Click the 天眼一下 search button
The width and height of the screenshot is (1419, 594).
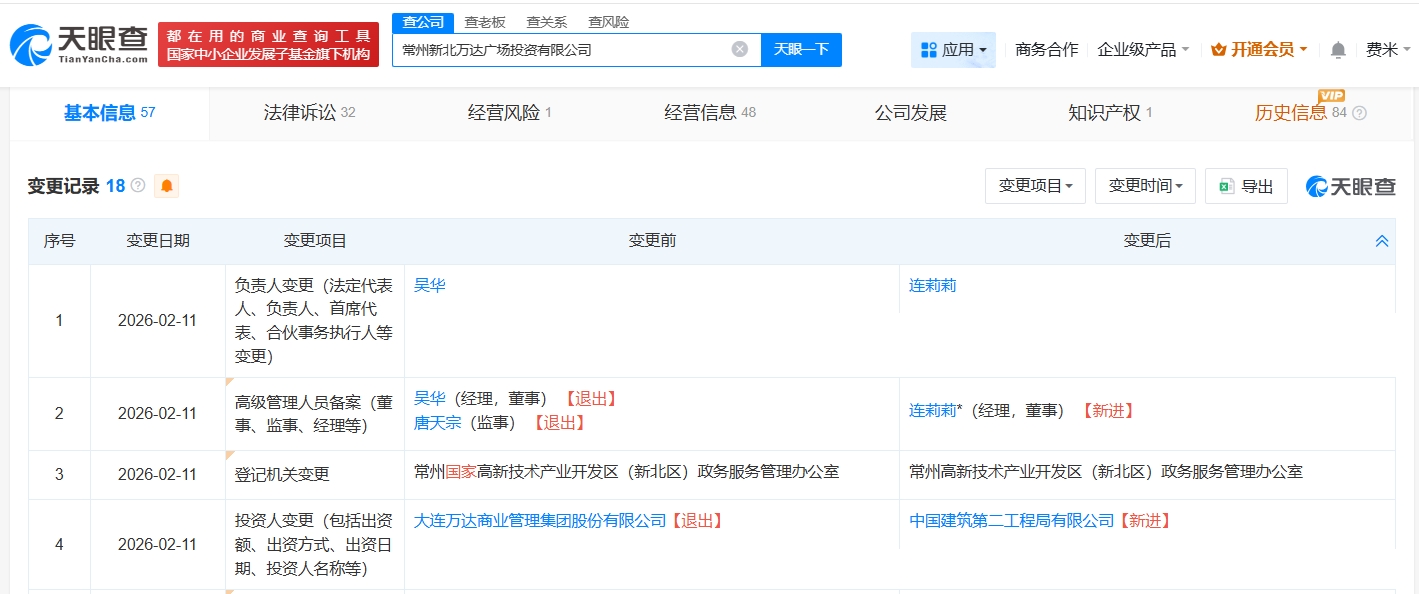click(801, 49)
